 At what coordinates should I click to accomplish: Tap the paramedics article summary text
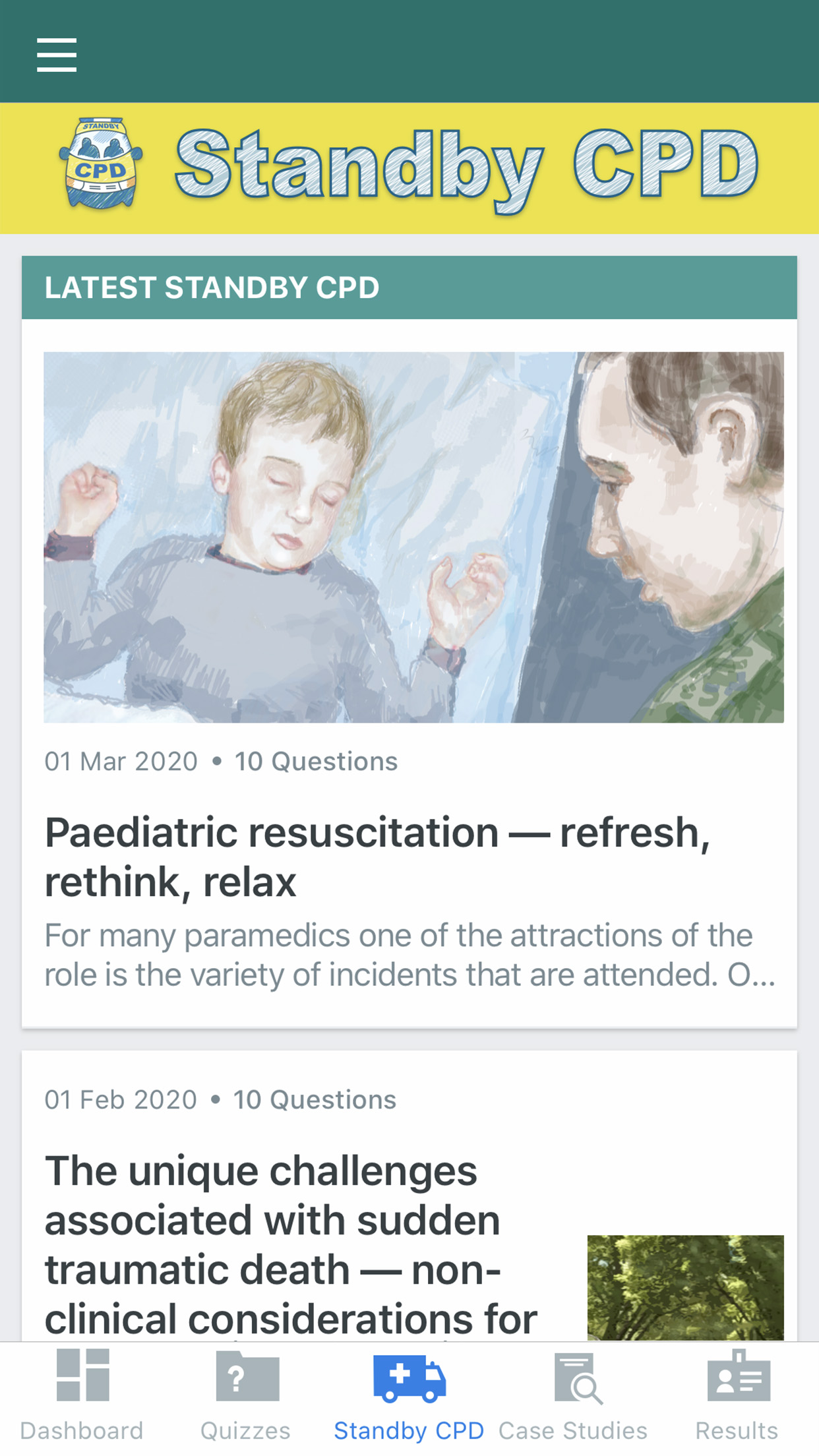point(409,955)
